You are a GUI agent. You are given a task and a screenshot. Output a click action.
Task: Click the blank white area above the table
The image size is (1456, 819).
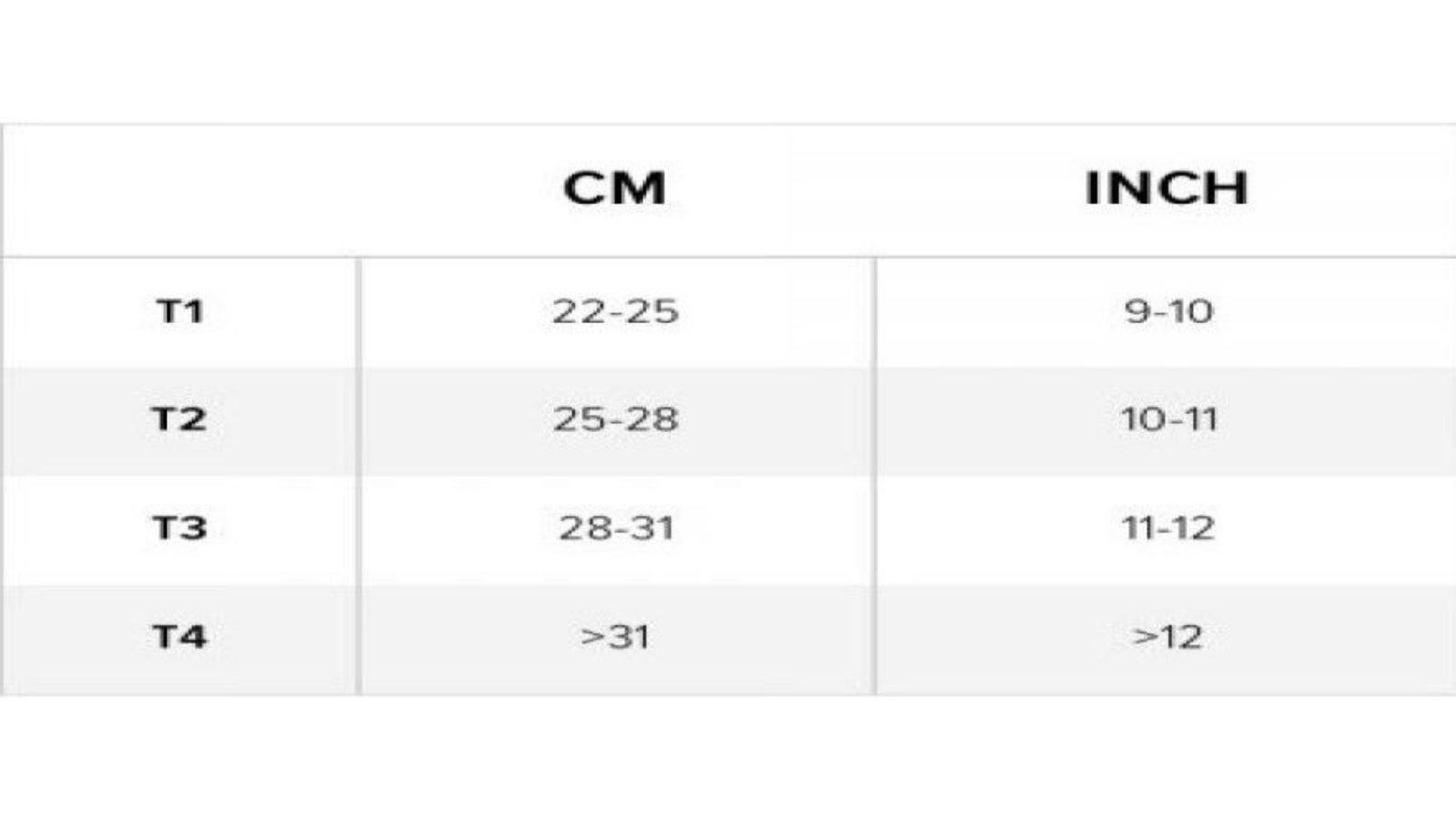(728, 59)
